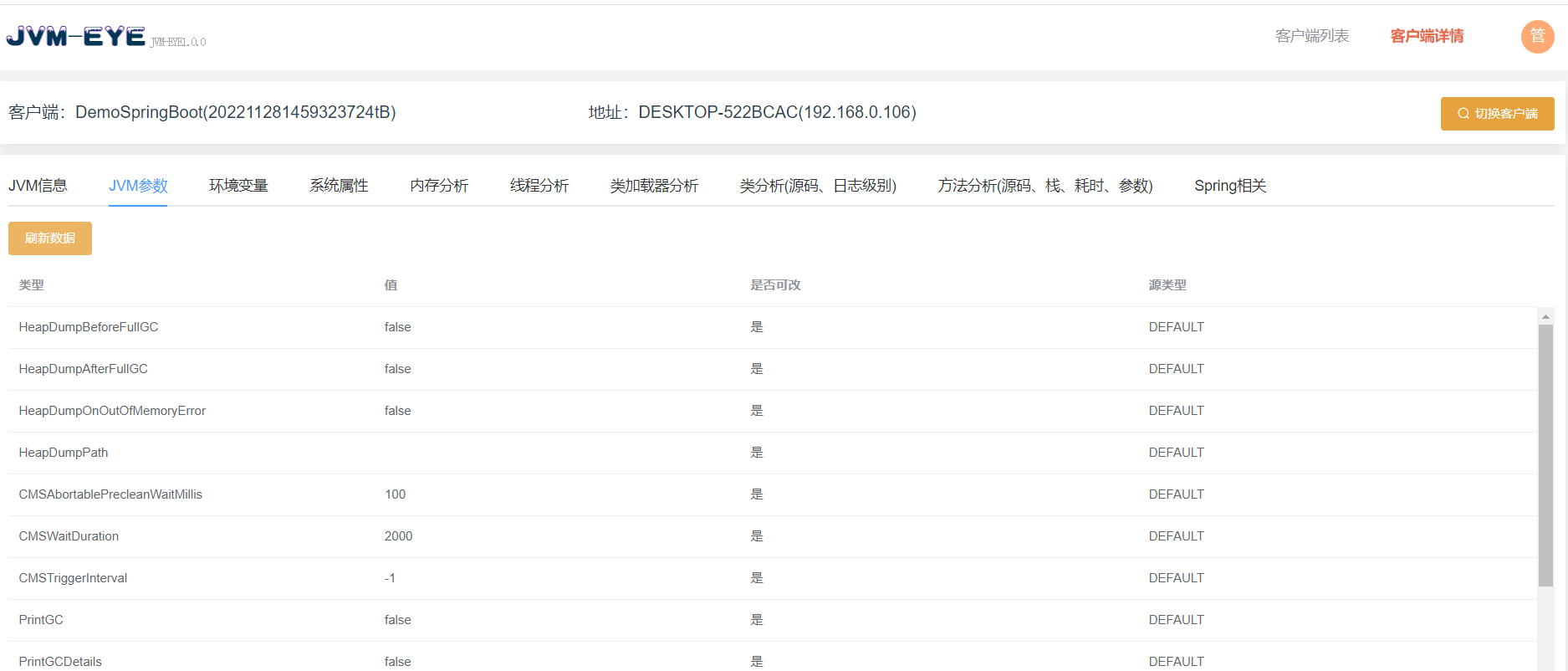Viewport: 1568px width, 671px height.
Task: Click value 100 of CMSAbortablePrecleanWaitMillis
Action: [395, 494]
